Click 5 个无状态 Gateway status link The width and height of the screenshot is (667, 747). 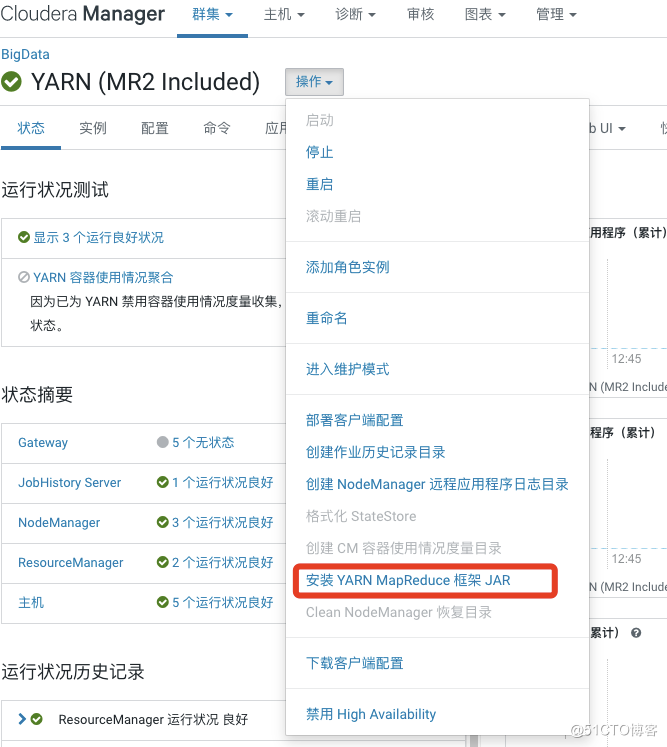tap(203, 443)
